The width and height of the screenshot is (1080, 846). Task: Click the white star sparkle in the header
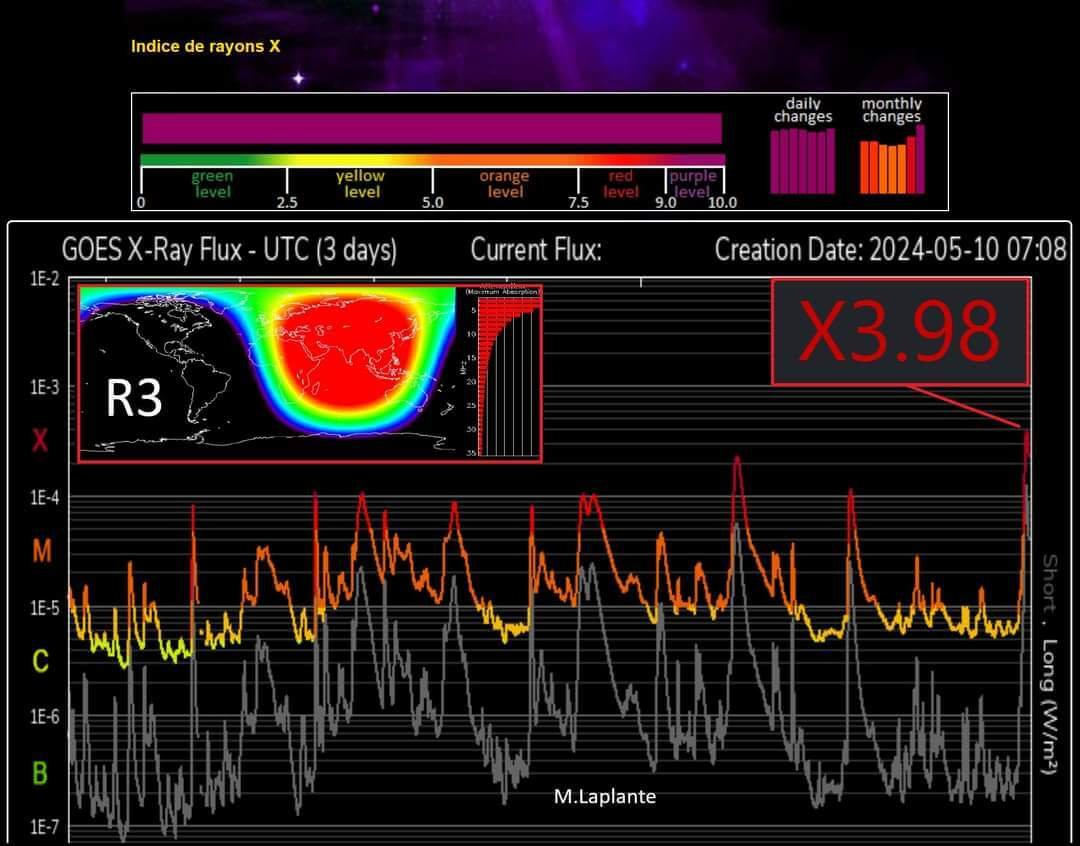[x=297, y=78]
